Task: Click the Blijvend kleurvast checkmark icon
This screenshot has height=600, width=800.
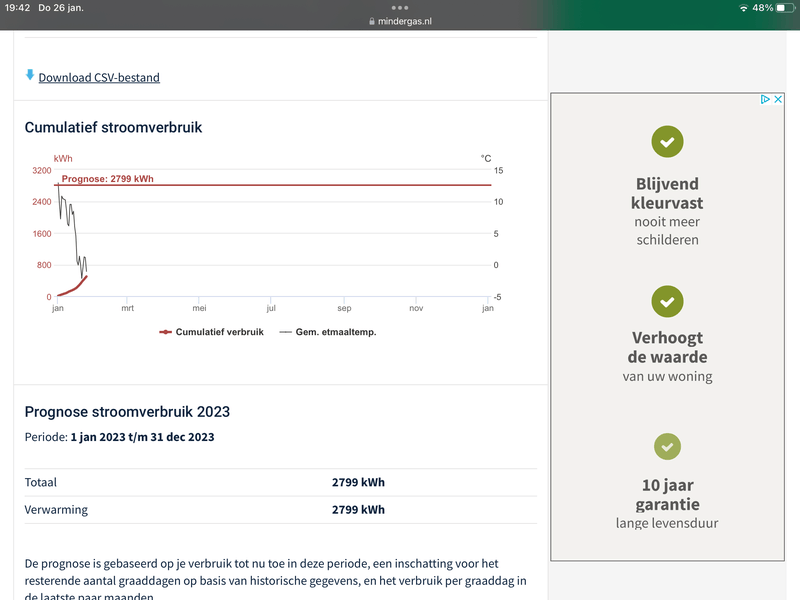Action: (667, 142)
